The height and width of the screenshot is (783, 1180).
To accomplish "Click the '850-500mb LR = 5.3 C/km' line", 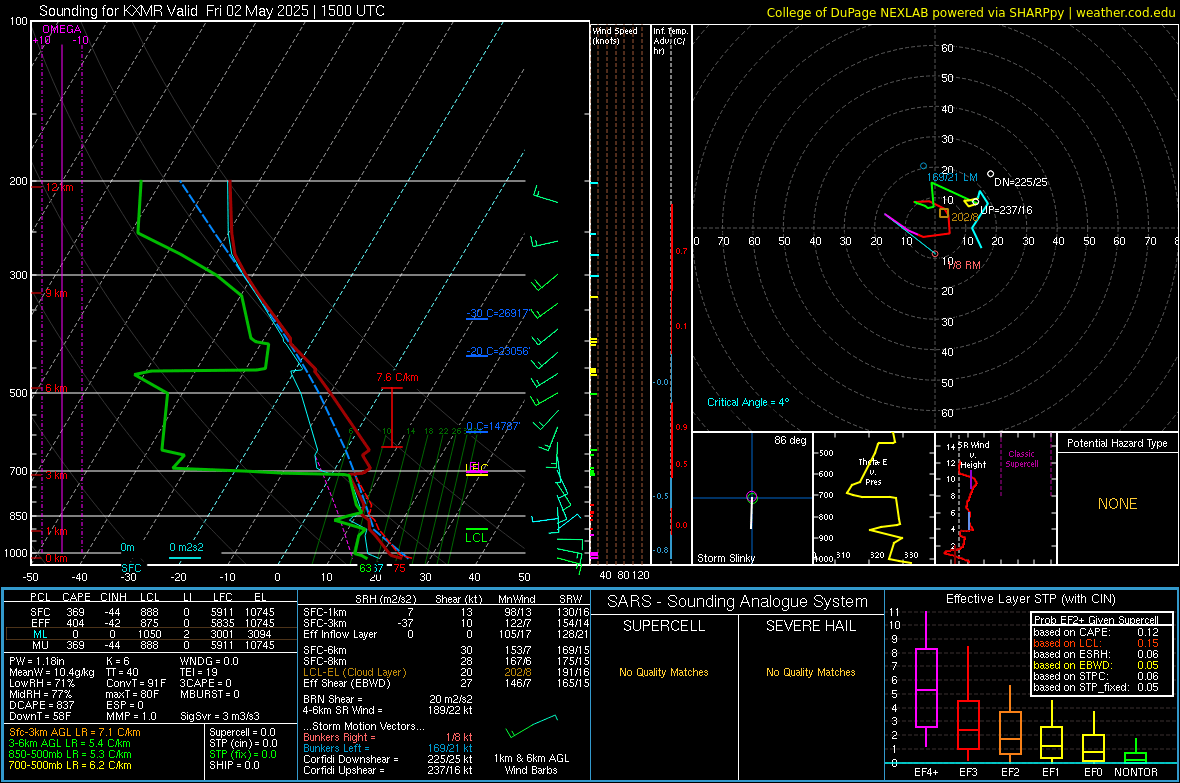I will tap(70, 754).
